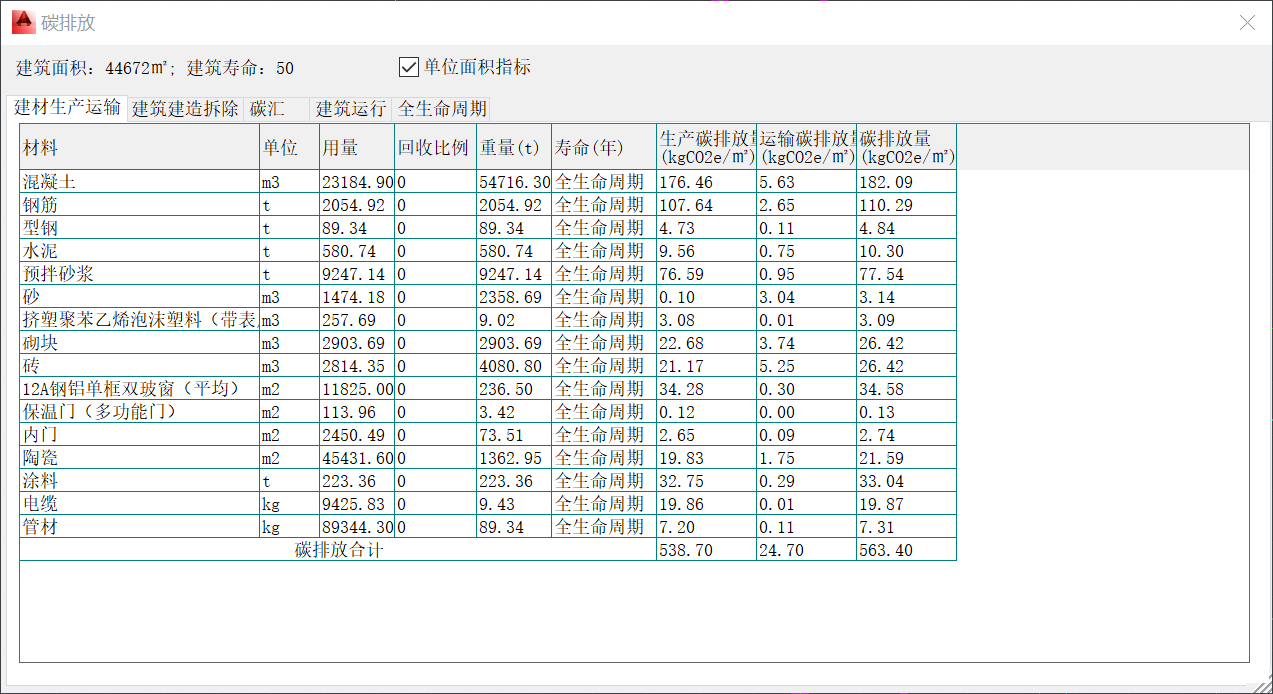
Task: Click the AutoCAD app icon in title bar
Action: [x=22, y=22]
